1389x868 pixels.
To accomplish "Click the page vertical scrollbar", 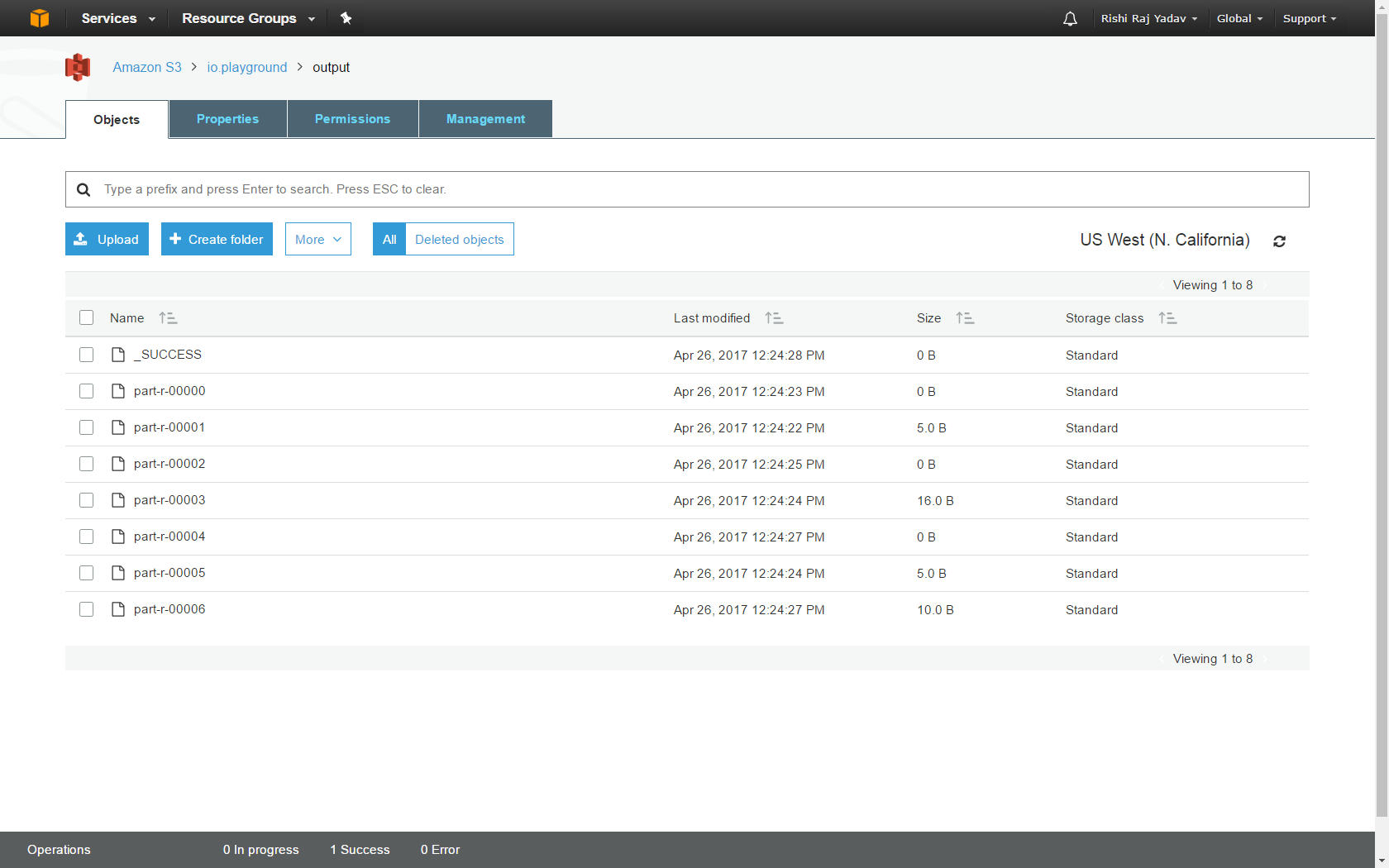I will click(1382, 413).
